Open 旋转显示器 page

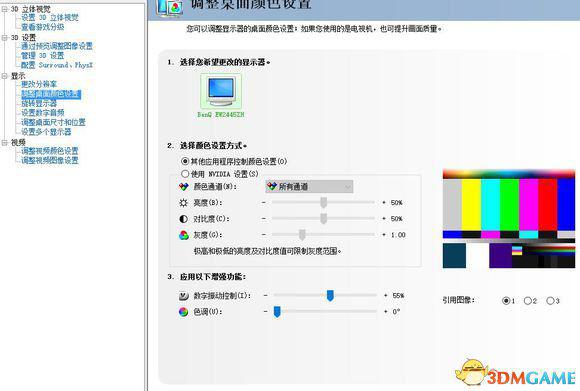click(x=39, y=103)
